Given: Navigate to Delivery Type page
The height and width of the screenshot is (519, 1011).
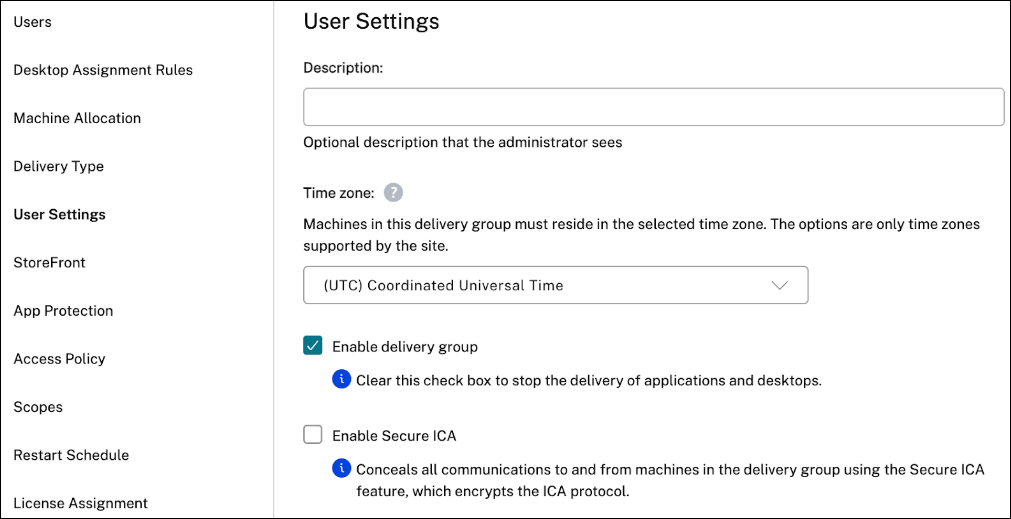Looking at the screenshot, I should [x=59, y=166].
